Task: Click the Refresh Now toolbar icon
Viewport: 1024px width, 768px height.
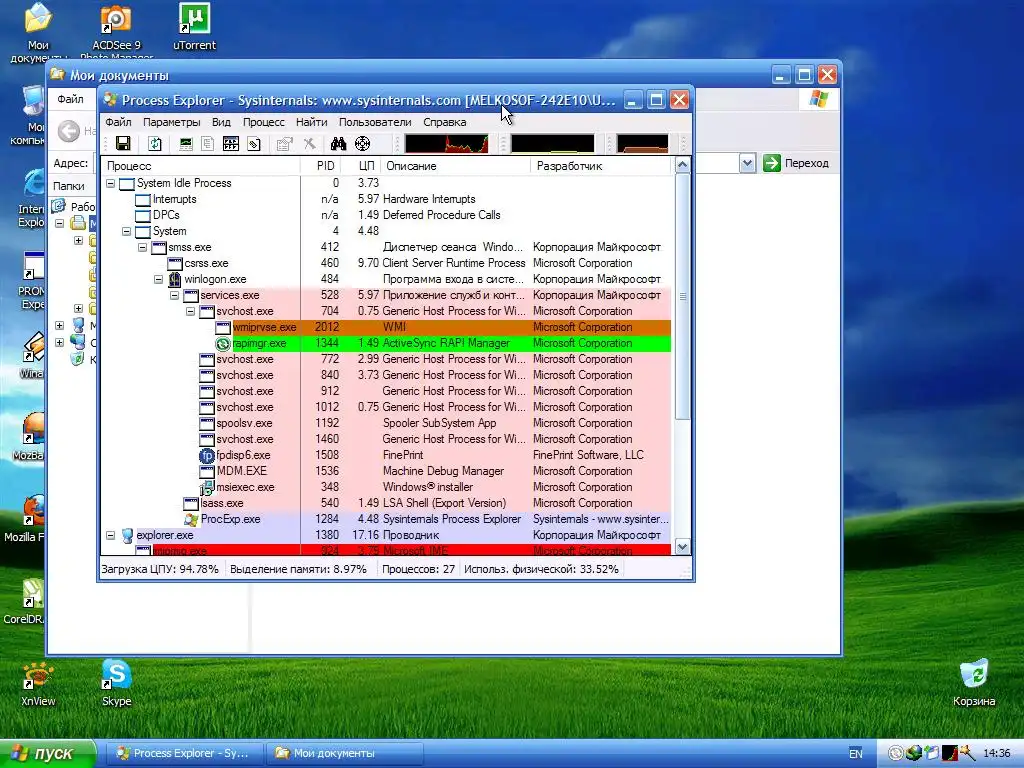Action: [x=155, y=144]
